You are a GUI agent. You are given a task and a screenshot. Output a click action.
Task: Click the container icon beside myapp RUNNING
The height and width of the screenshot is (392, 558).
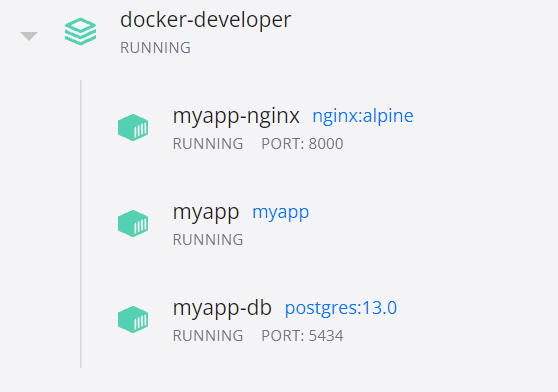tap(133, 223)
